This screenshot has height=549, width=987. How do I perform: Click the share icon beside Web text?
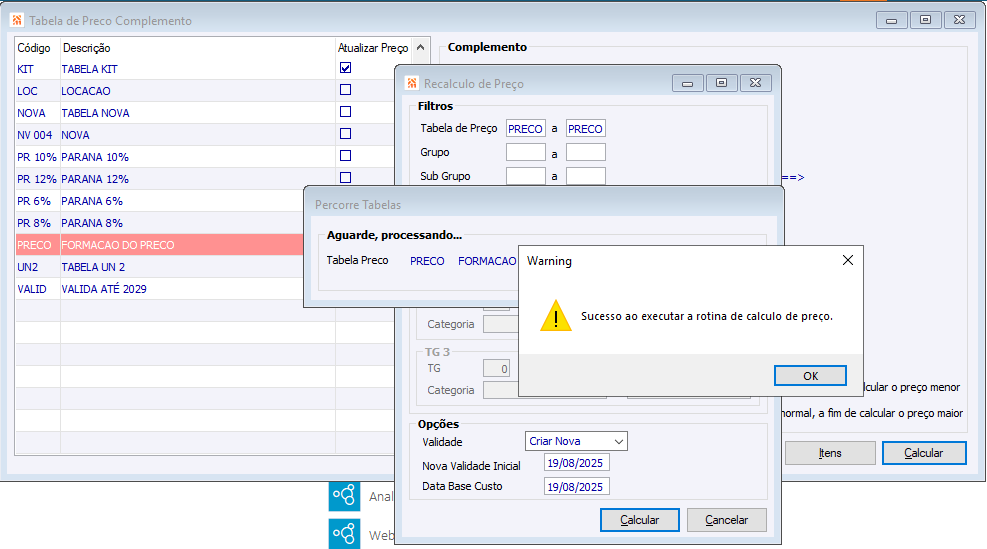(344, 534)
